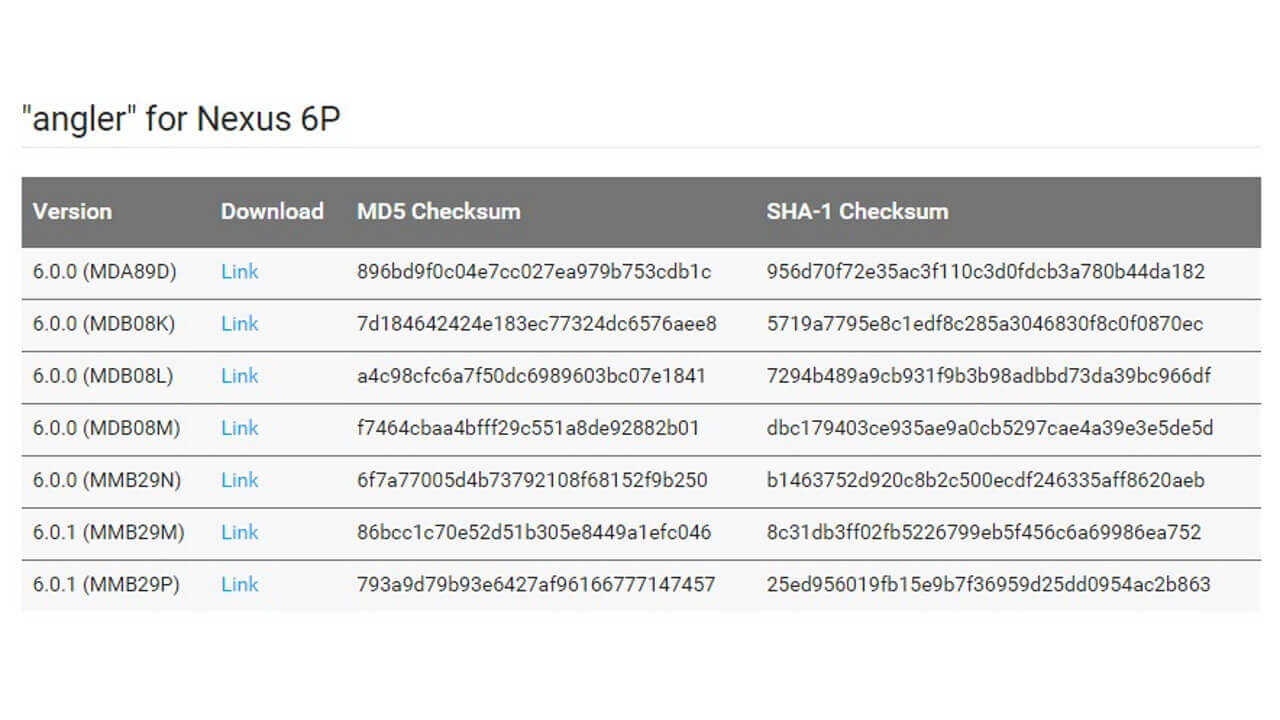Open the MDB08M download Link
This screenshot has width=1280, height=720.
(x=240, y=428)
